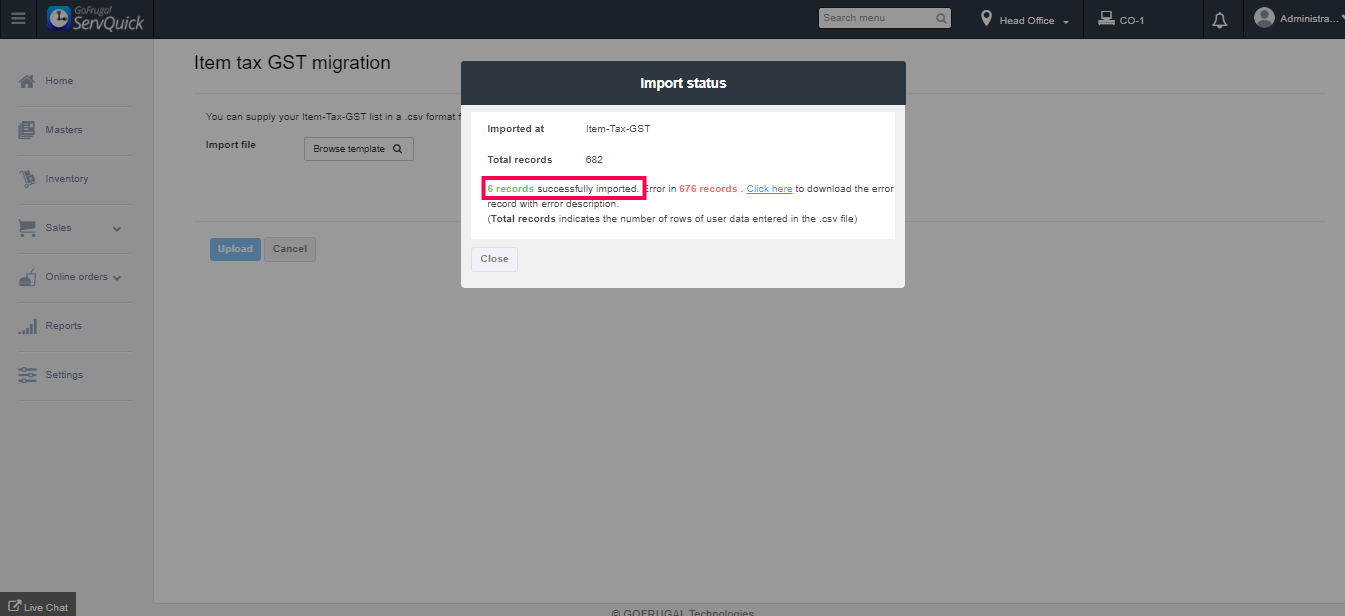Expand the Sales submenu chevron
The height and width of the screenshot is (616, 1345).
[x=117, y=229]
